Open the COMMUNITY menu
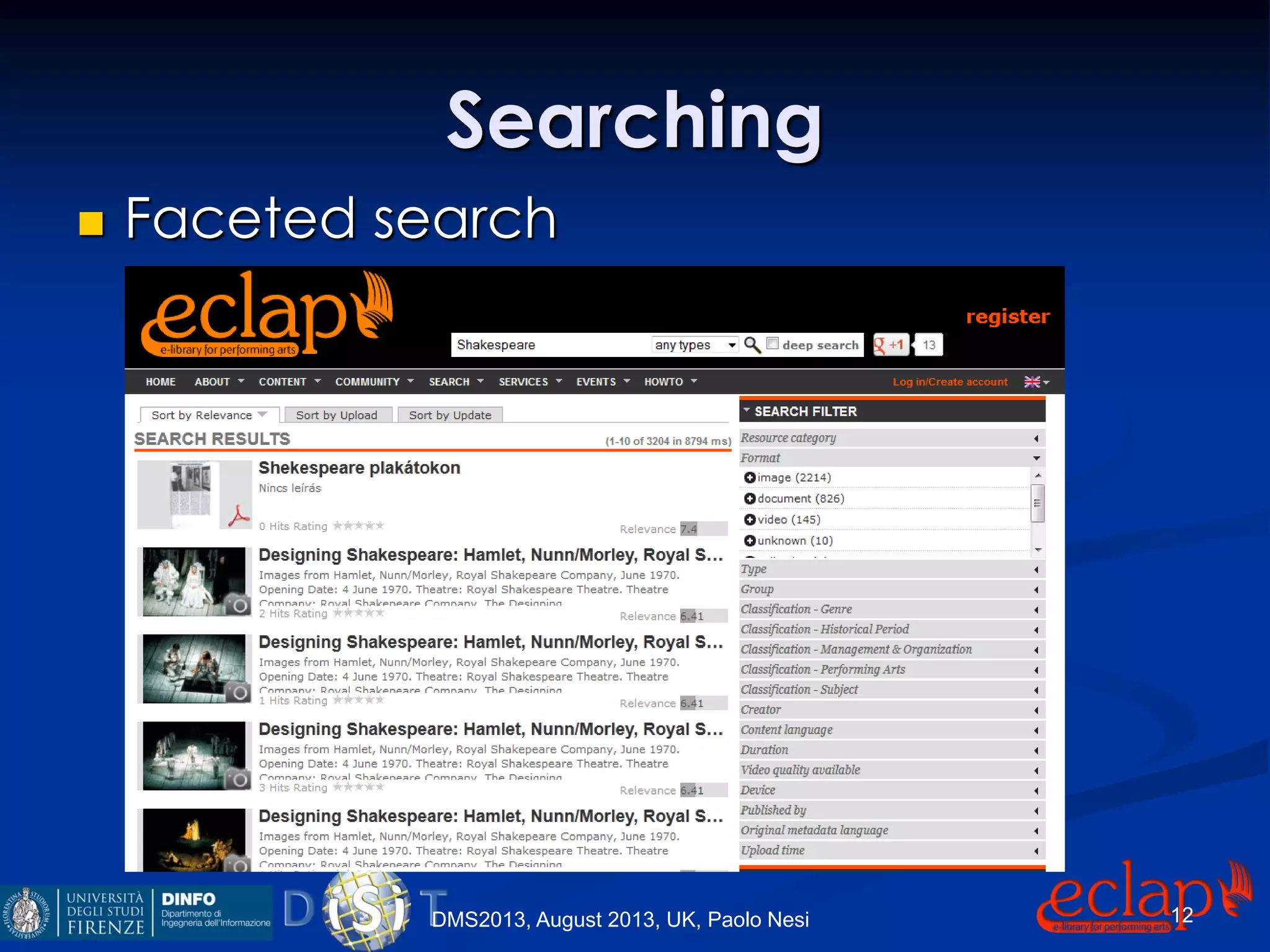The height and width of the screenshot is (952, 1270). (x=375, y=382)
